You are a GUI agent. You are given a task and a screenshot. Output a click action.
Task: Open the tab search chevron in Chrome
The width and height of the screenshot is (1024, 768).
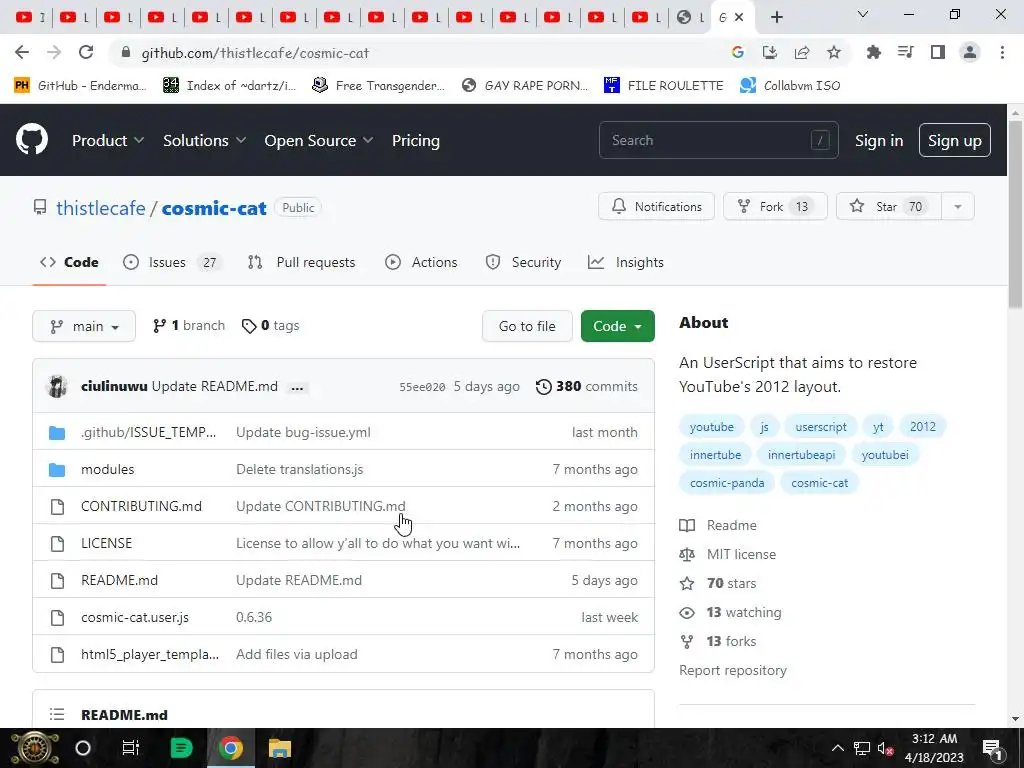862,14
